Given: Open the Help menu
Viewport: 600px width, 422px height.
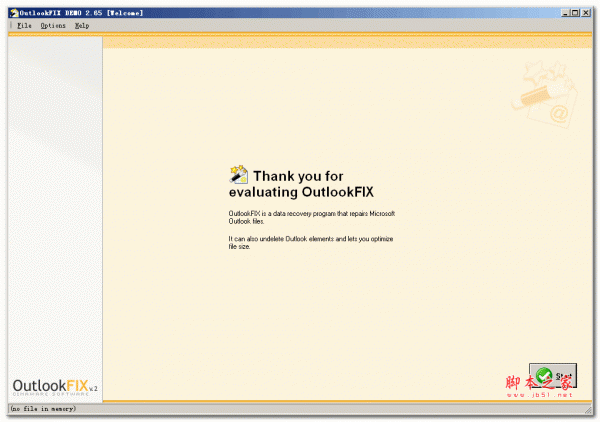Looking at the screenshot, I should (x=82, y=26).
